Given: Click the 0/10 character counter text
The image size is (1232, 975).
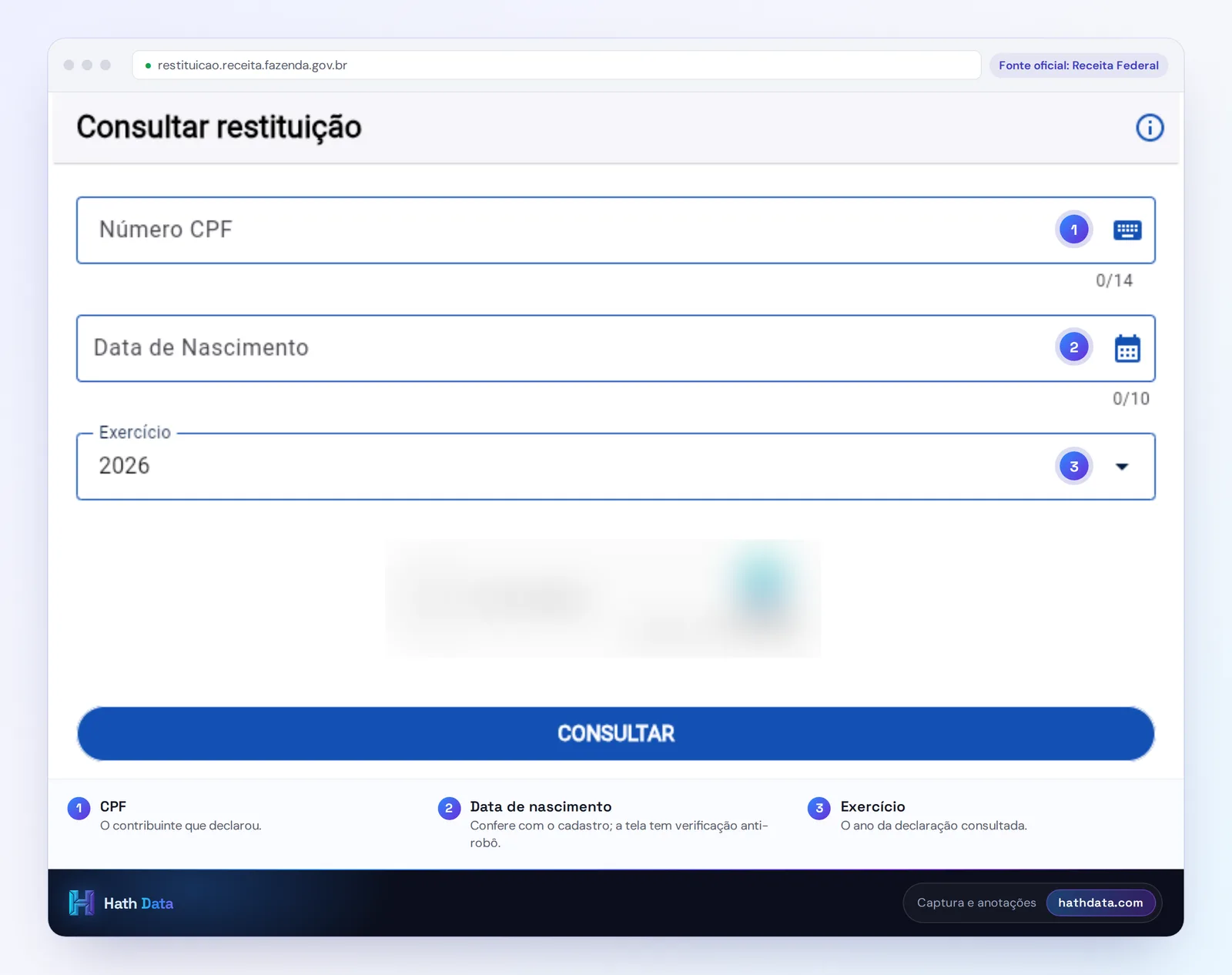Looking at the screenshot, I should tap(1131, 399).
